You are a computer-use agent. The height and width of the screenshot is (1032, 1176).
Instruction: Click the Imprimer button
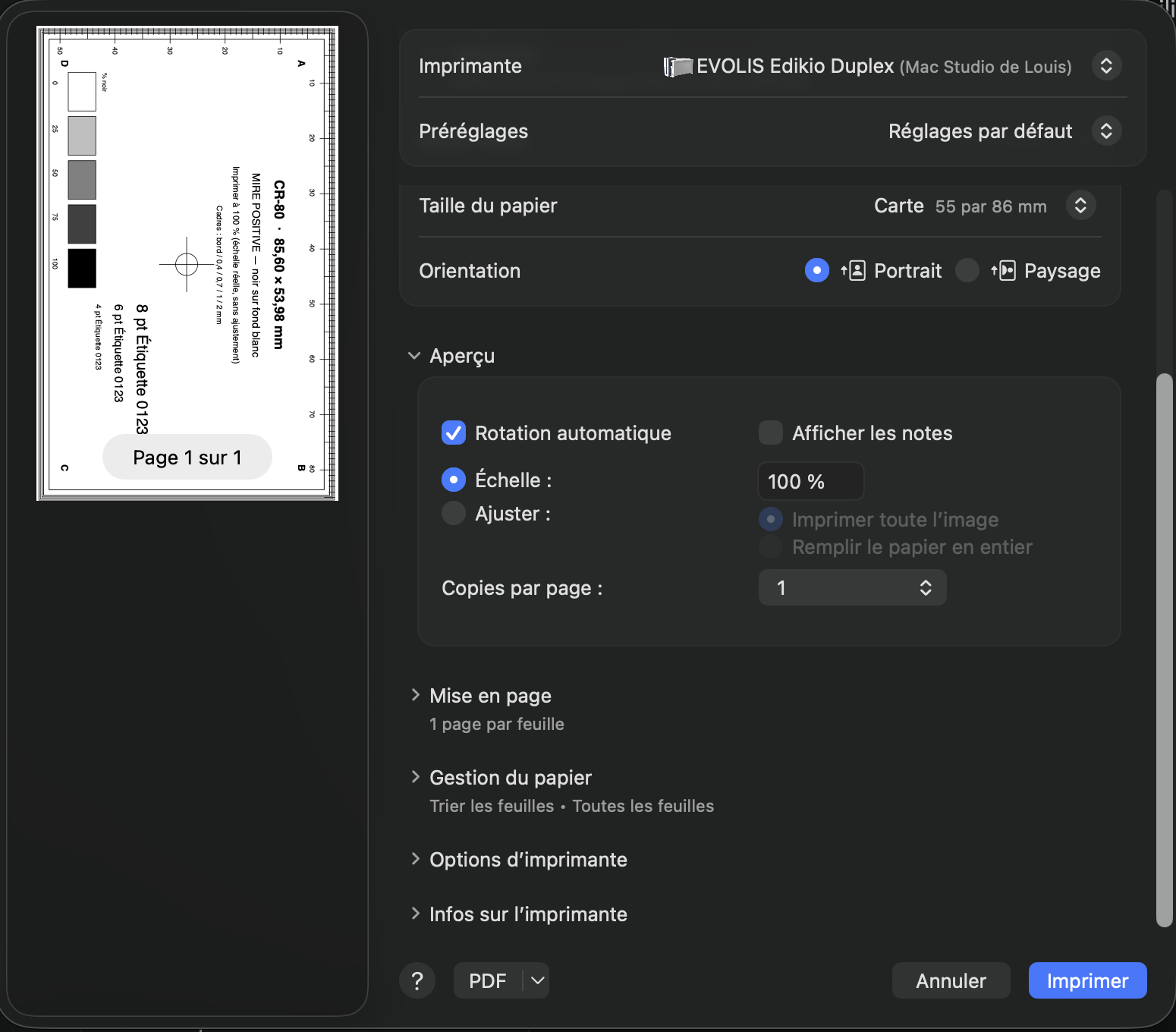1087,981
